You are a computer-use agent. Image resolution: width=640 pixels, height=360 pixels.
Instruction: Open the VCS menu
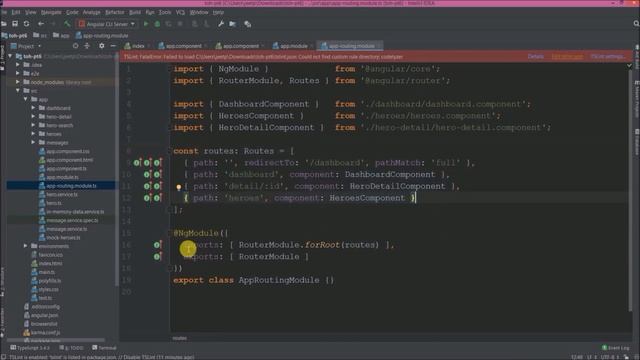pyautogui.click(x=180, y=13)
